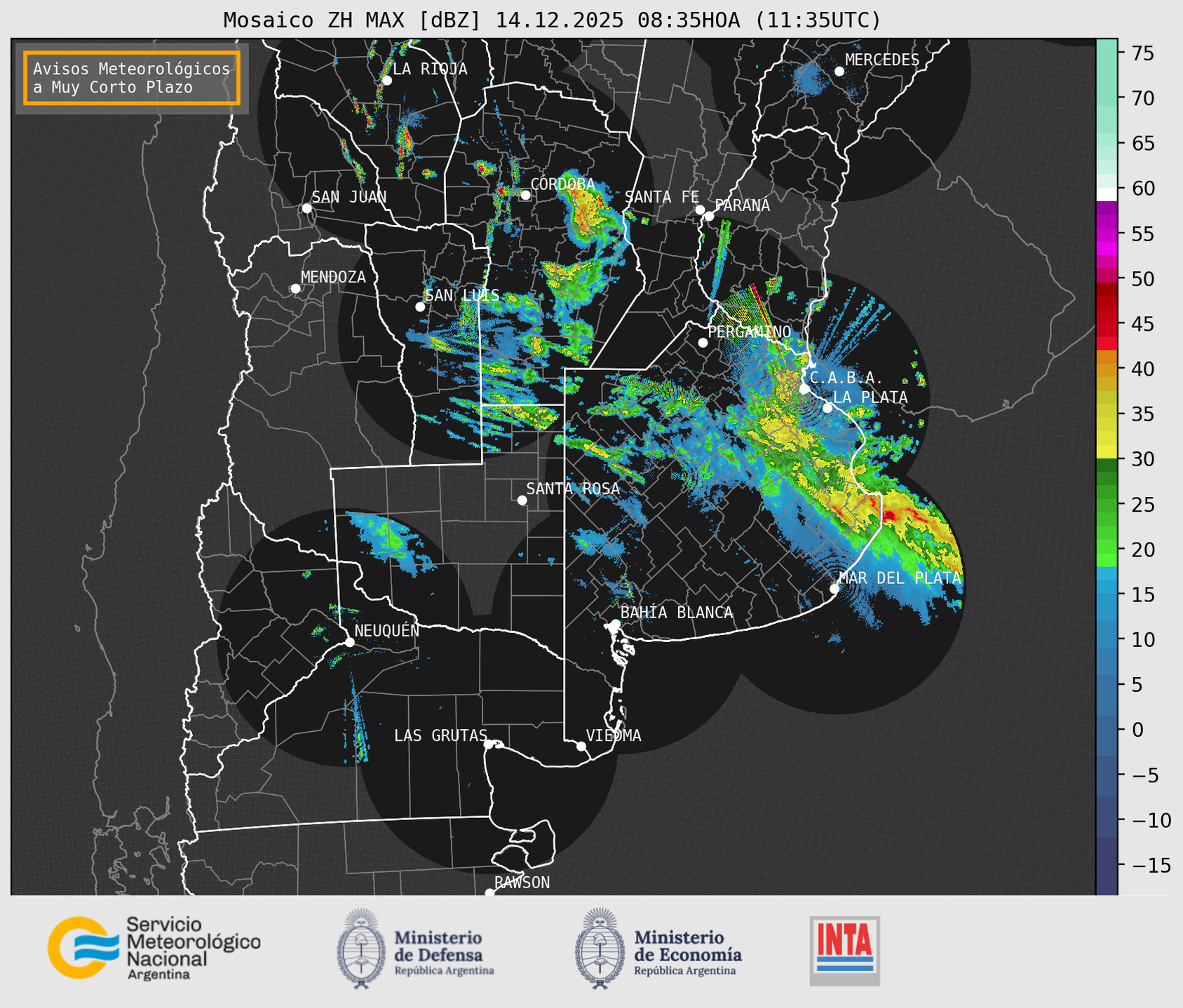Viewport: 1183px width, 1008px height.
Task: Click the MENDOZA city marker
Action: click(295, 289)
